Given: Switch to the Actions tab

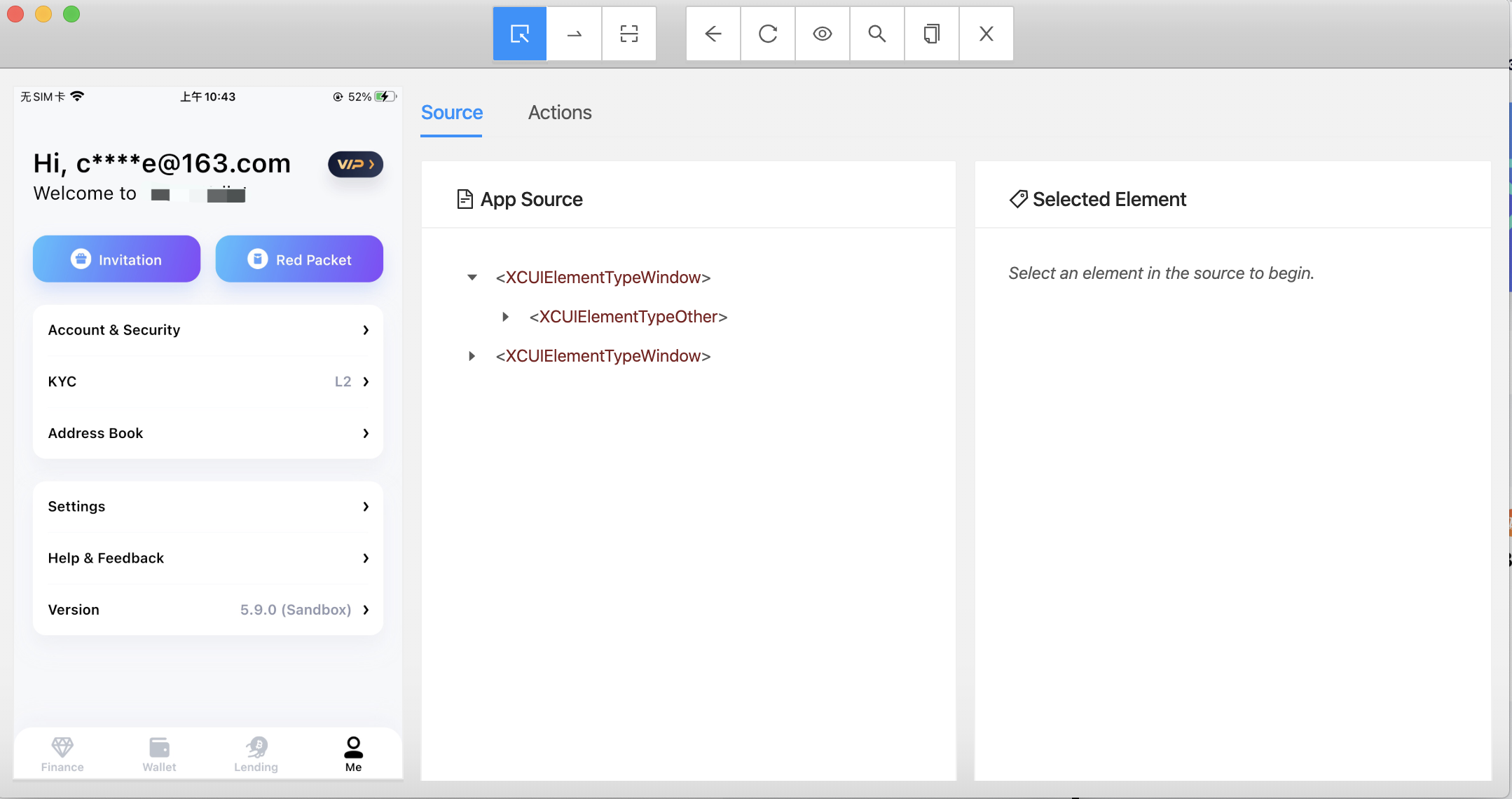Looking at the screenshot, I should click(560, 112).
